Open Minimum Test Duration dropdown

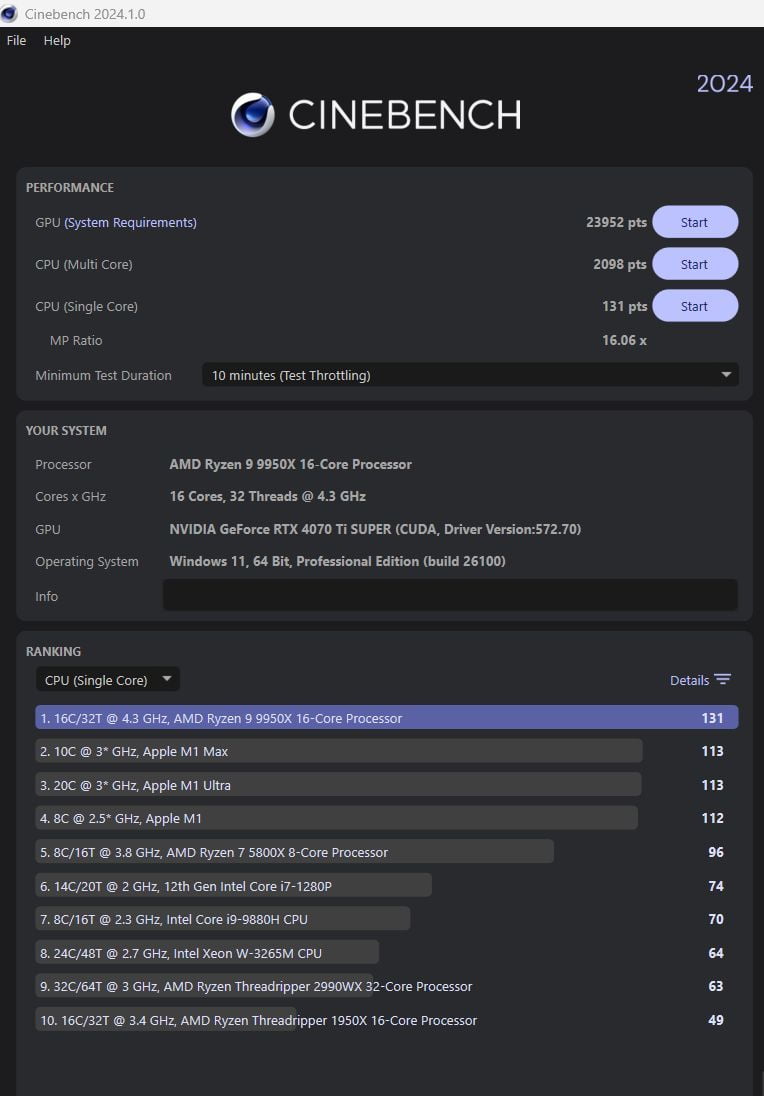tap(470, 375)
